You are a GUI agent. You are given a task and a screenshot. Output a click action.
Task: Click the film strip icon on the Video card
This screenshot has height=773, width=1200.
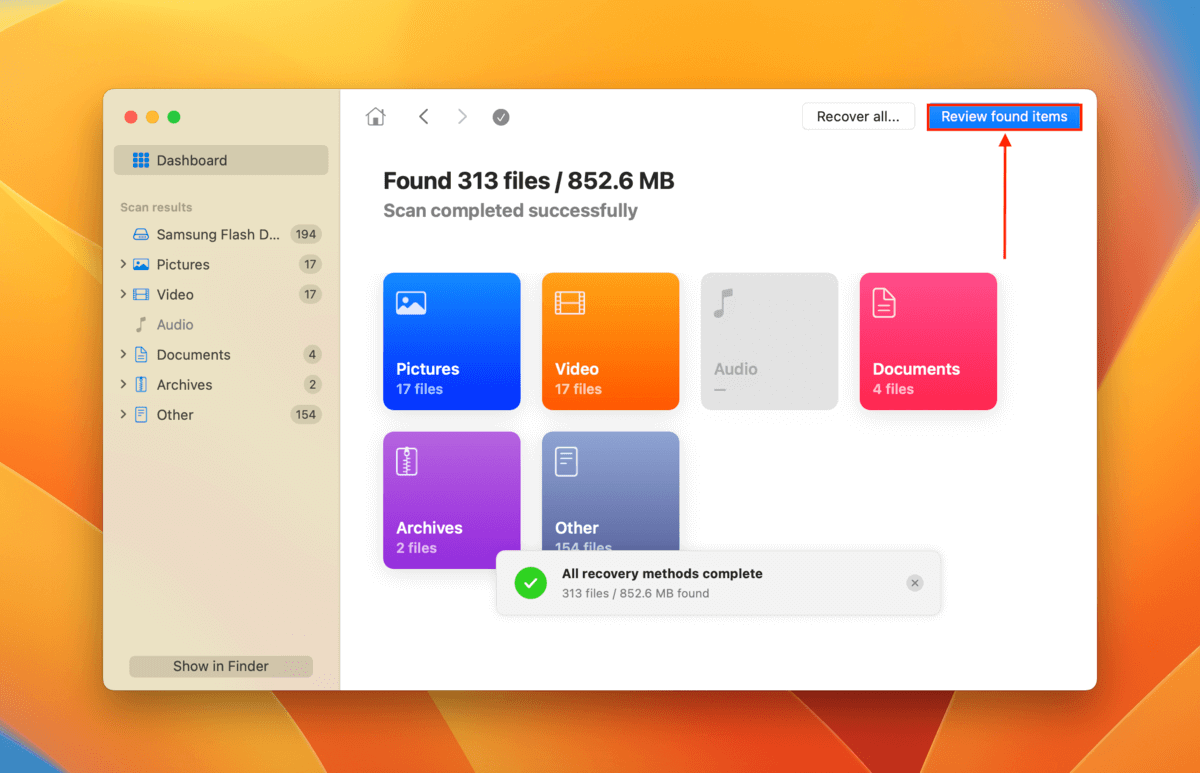pyautogui.click(x=570, y=303)
